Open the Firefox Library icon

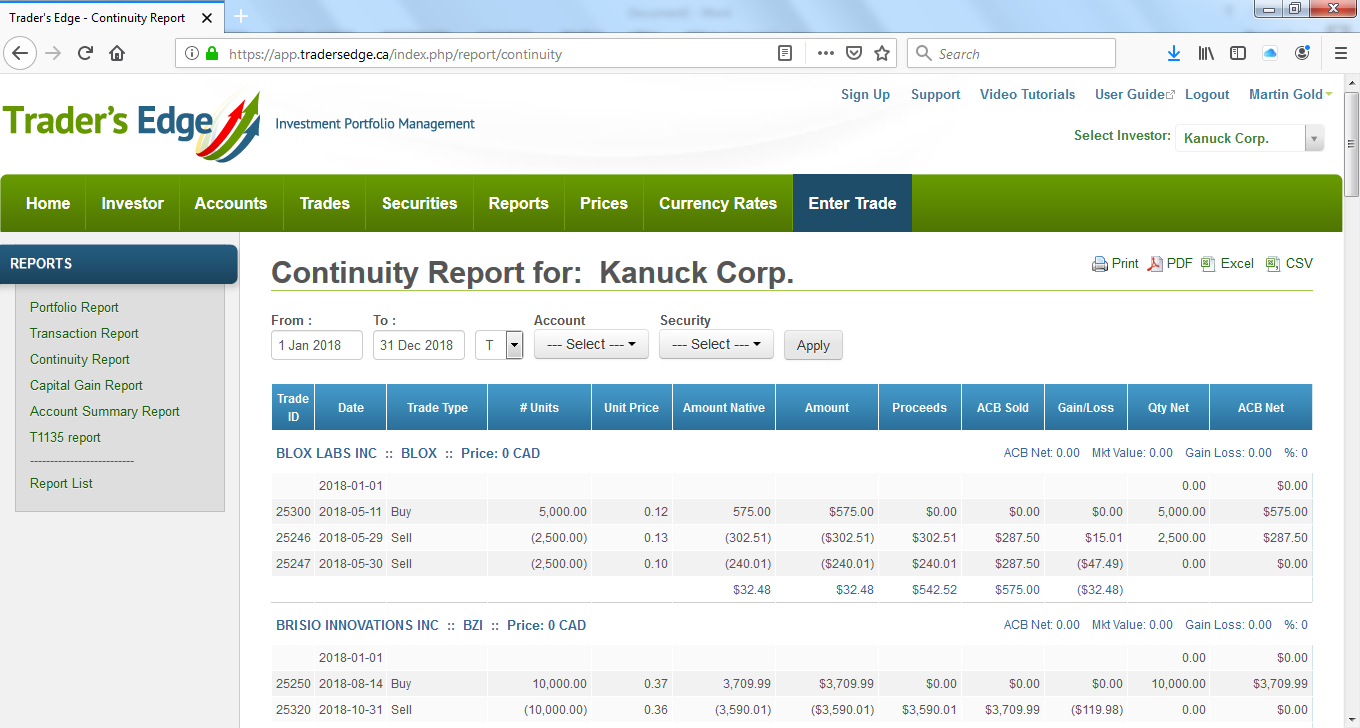(1205, 53)
